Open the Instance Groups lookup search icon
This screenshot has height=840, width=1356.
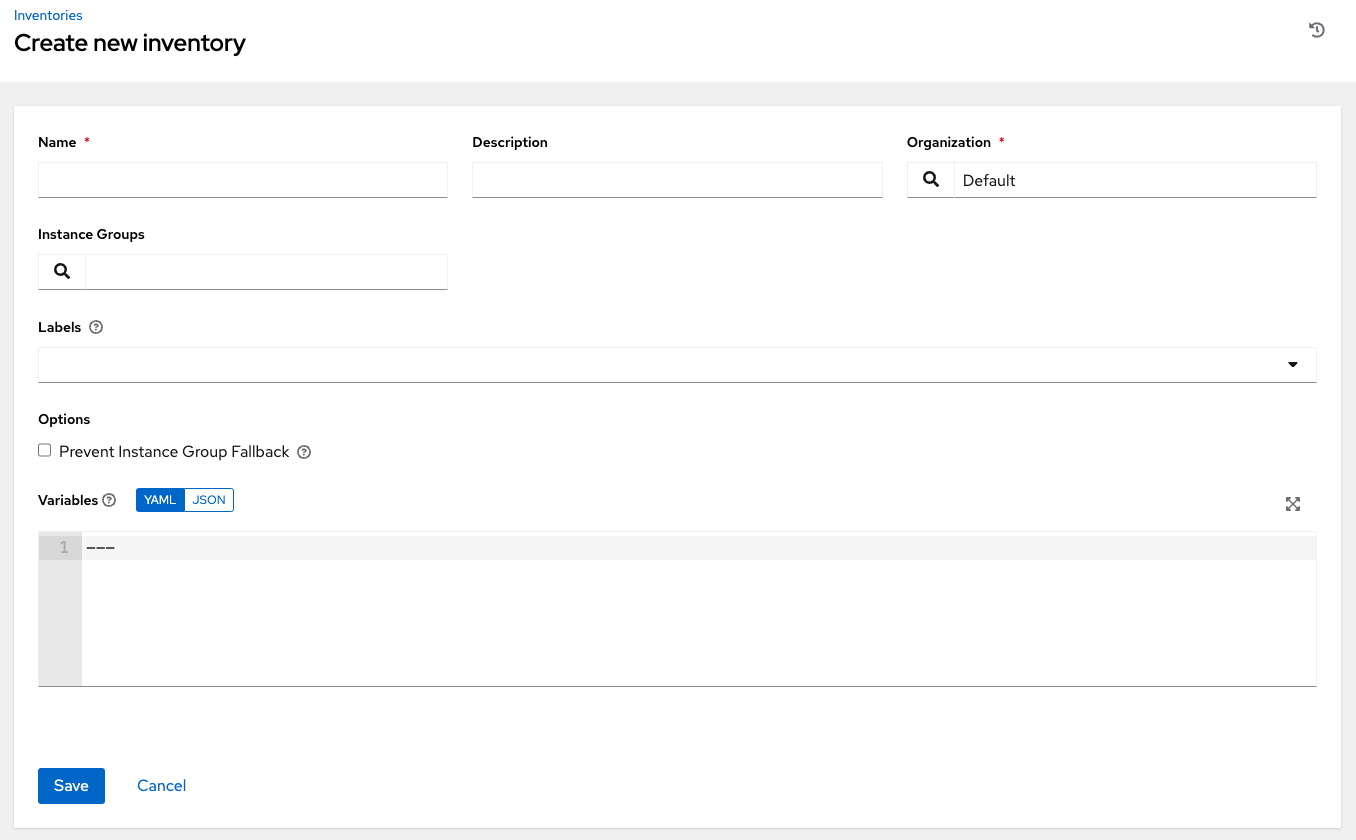61,271
